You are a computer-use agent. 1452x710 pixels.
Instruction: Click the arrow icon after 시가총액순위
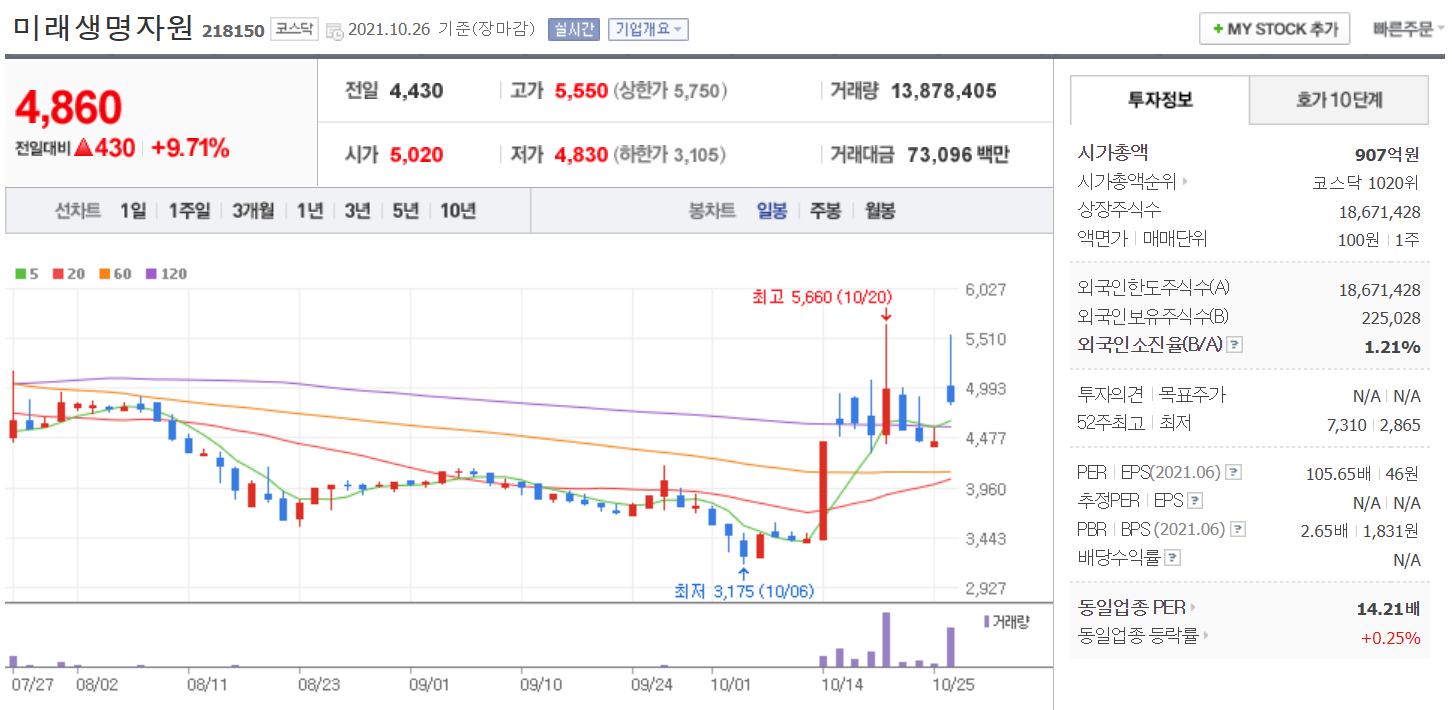(x=1186, y=182)
